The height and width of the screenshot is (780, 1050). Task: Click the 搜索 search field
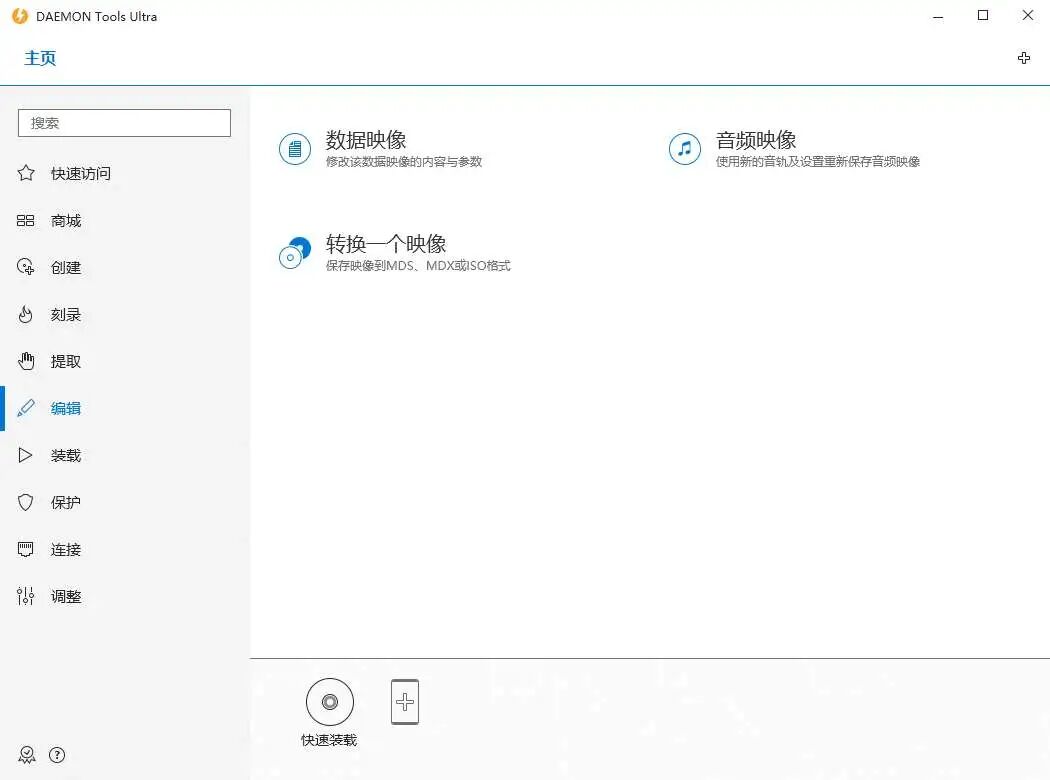125,123
